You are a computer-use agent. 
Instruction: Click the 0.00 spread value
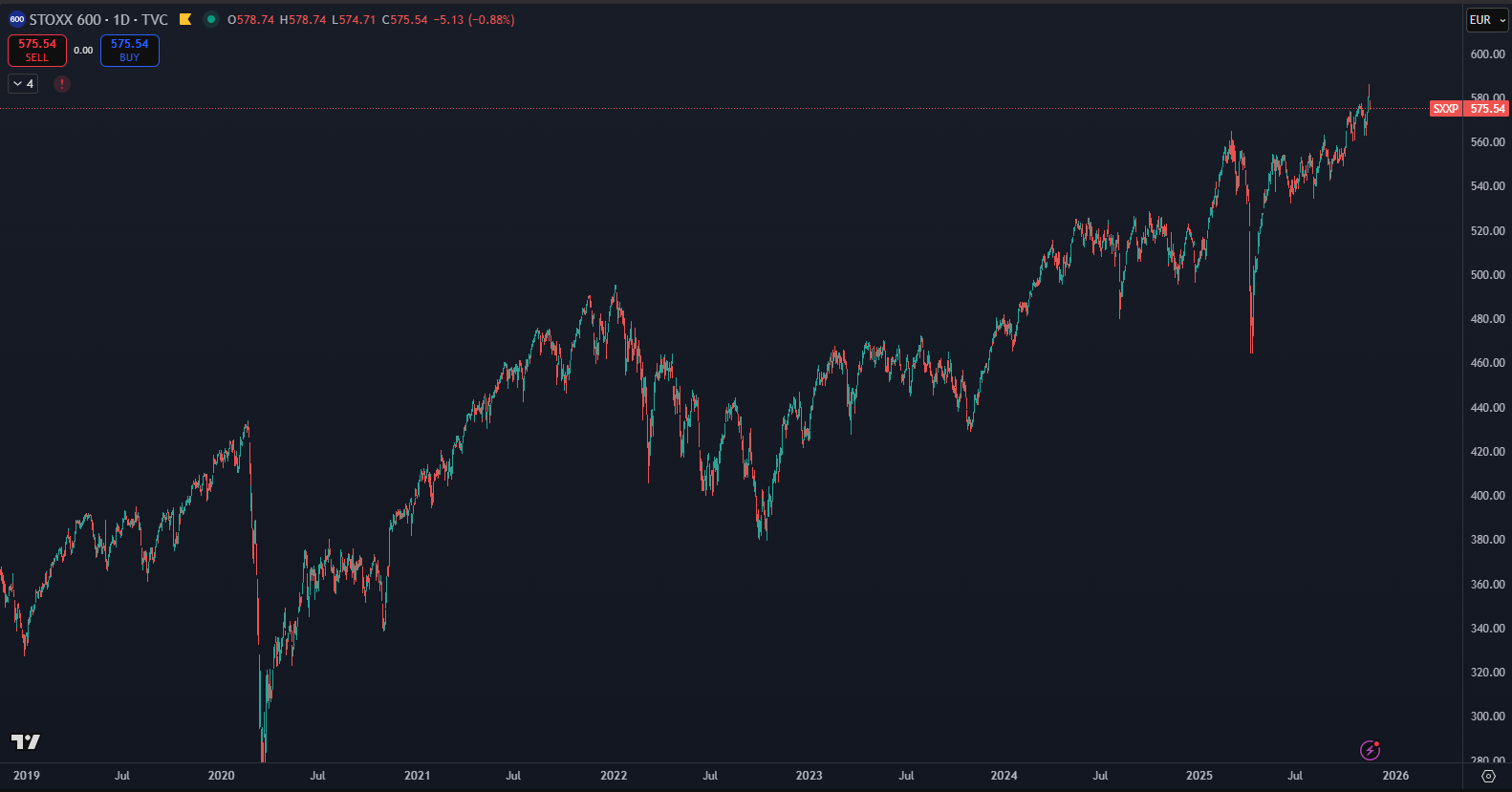tap(83, 51)
